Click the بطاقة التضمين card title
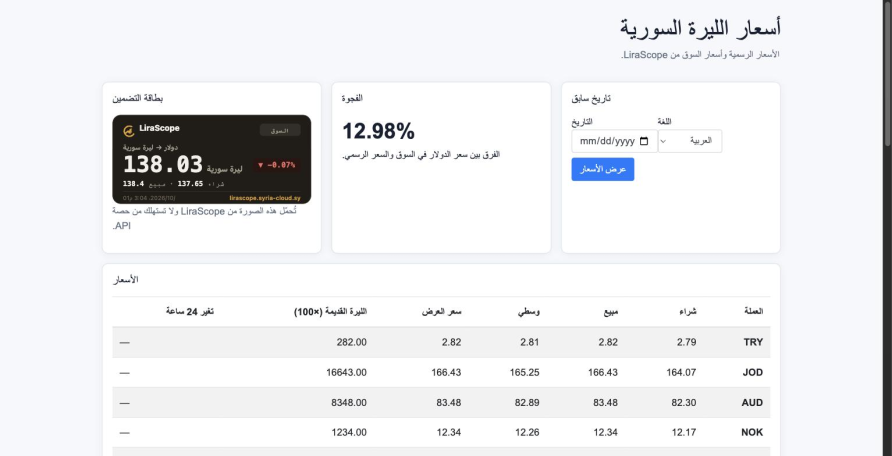Screen dimensions: 892x456 coord(138,98)
